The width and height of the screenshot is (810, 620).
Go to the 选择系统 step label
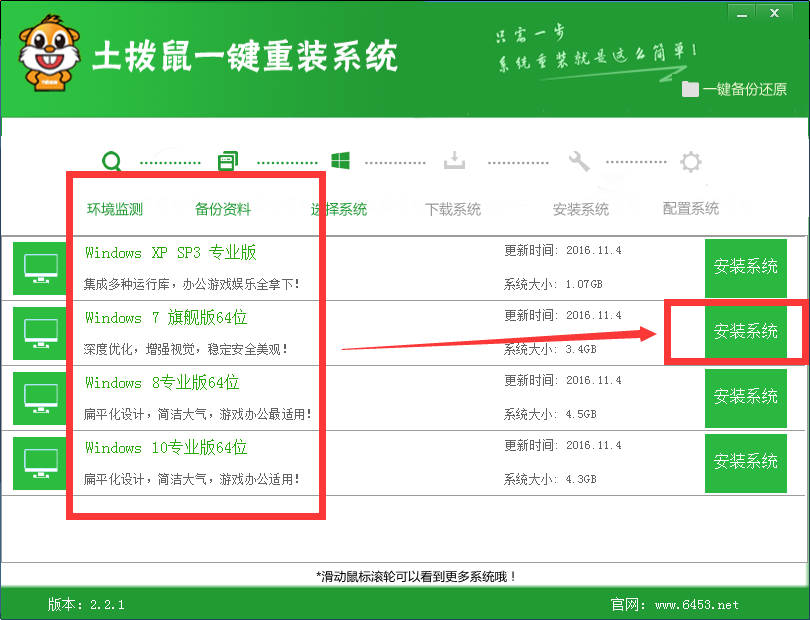tap(339, 209)
